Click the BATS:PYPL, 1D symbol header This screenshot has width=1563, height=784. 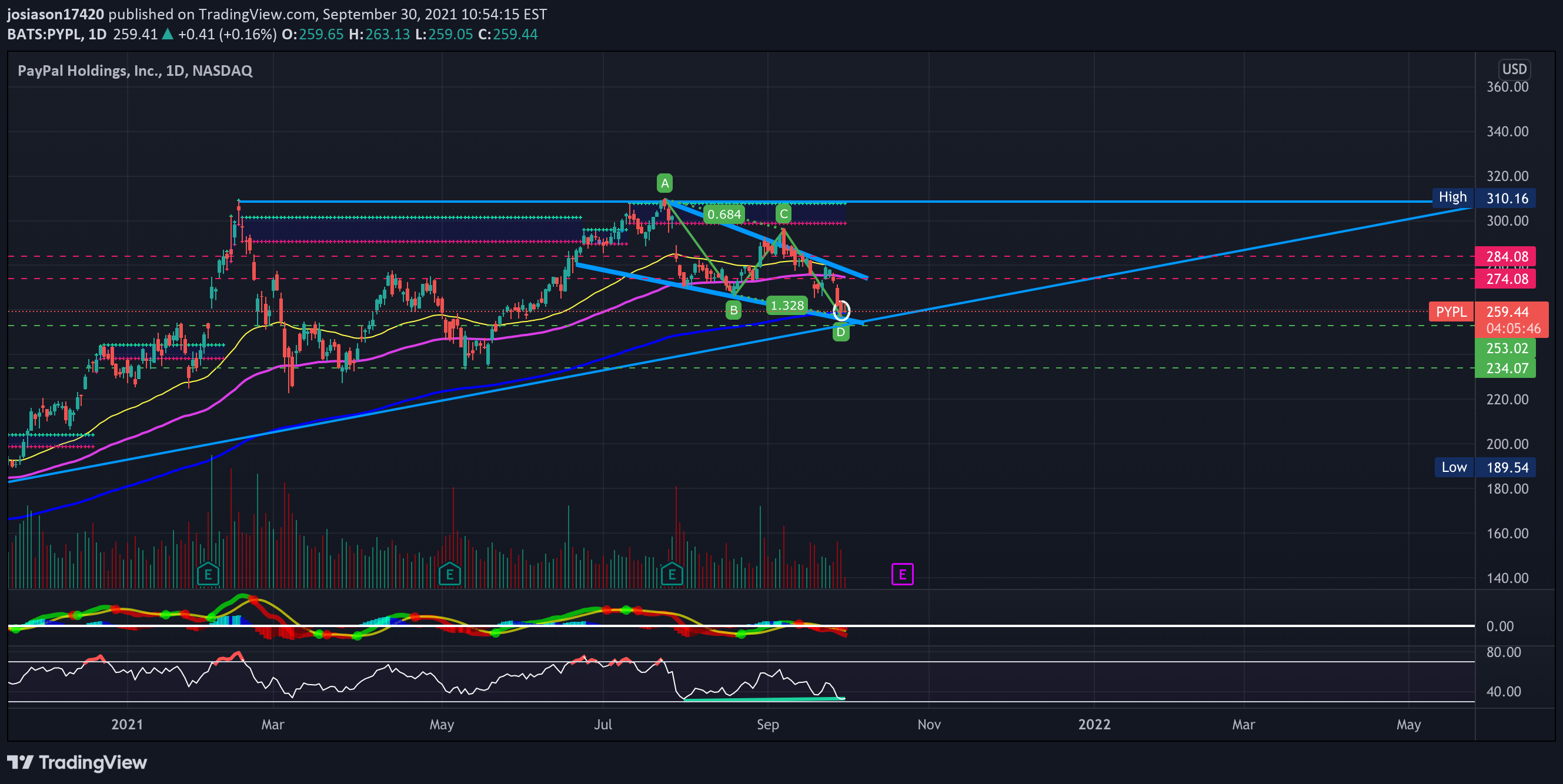(57, 34)
